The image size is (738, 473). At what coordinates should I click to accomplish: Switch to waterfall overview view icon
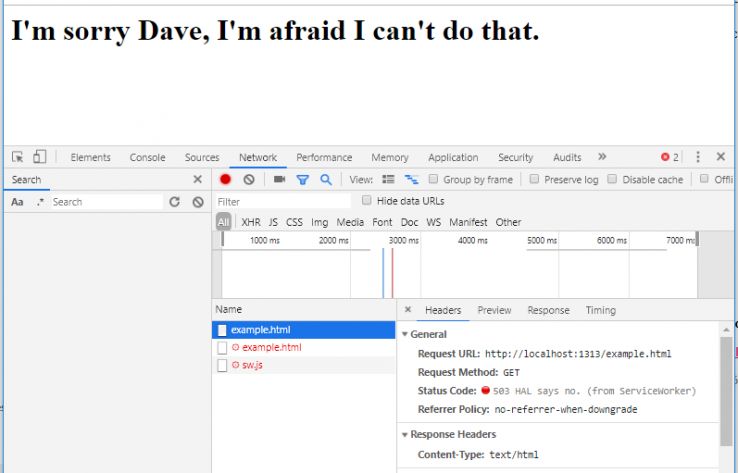coord(411,180)
